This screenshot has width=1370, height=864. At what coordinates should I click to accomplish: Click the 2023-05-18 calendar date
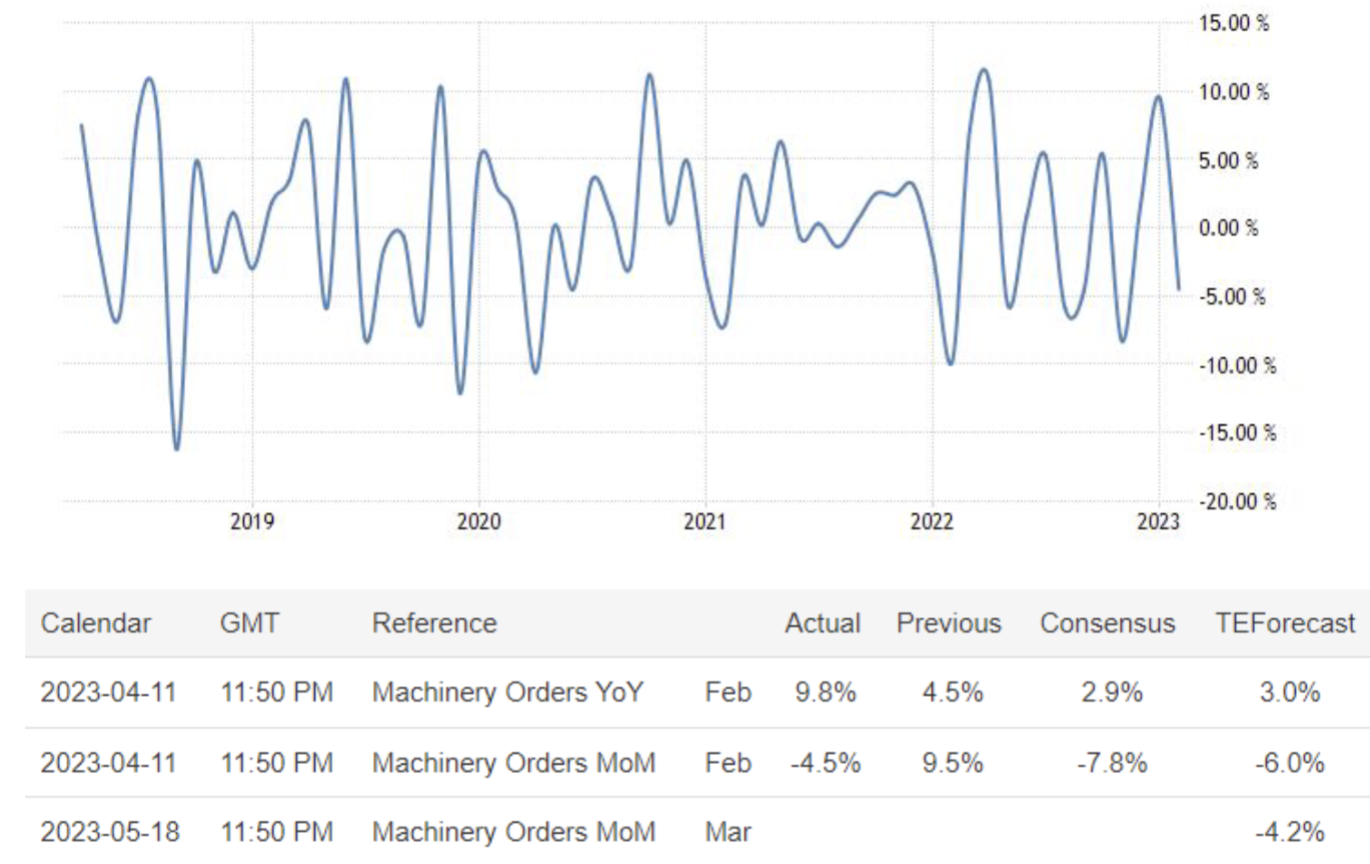tap(109, 831)
